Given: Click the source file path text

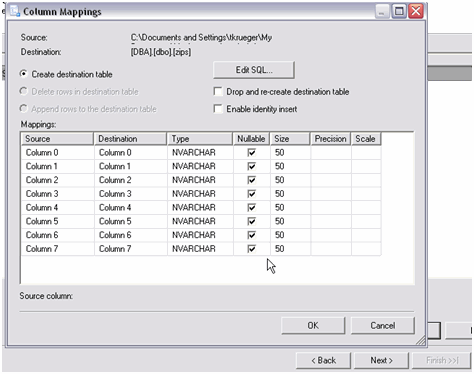Looking at the screenshot, I should tap(201, 38).
